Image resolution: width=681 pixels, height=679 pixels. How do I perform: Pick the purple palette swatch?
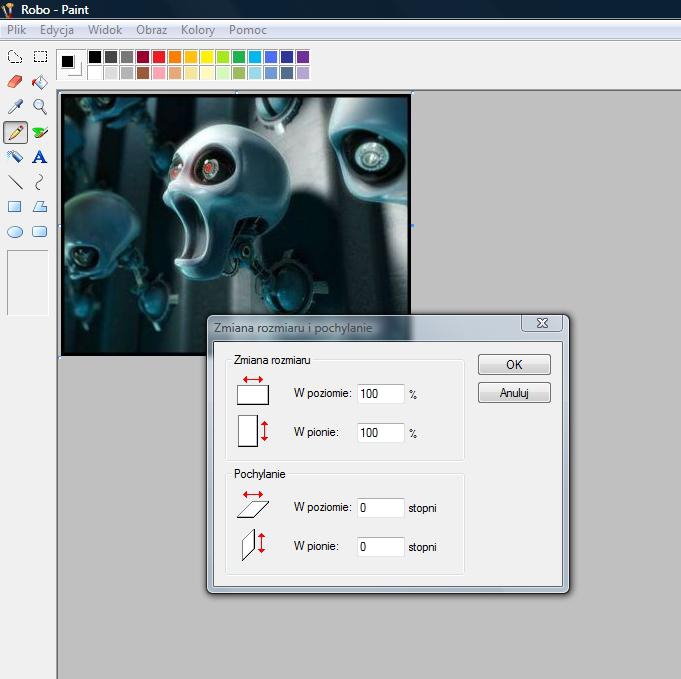[x=303, y=57]
